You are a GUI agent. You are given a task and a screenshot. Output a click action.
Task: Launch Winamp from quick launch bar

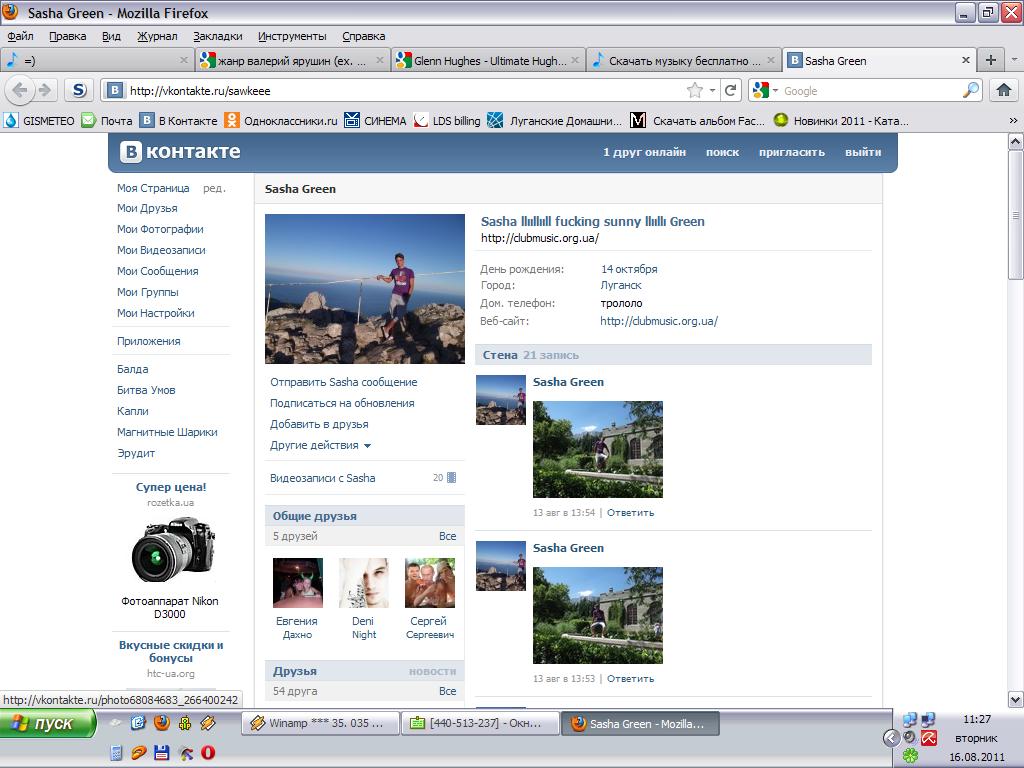pyautogui.click(x=208, y=722)
